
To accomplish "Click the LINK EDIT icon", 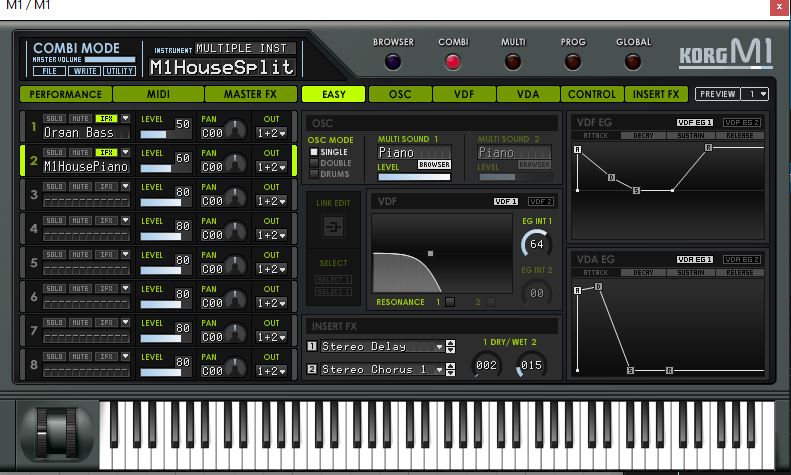I will pos(333,226).
